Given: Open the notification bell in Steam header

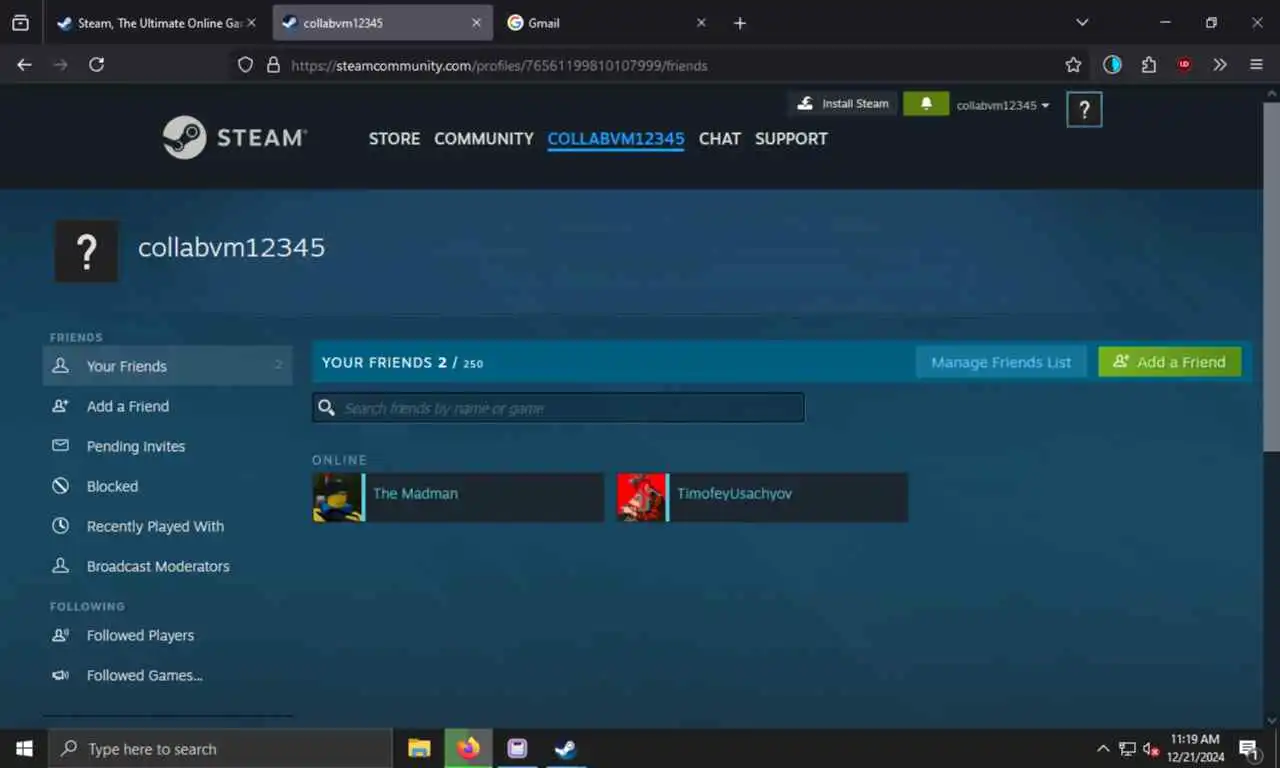Looking at the screenshot, I should point(926,103).
